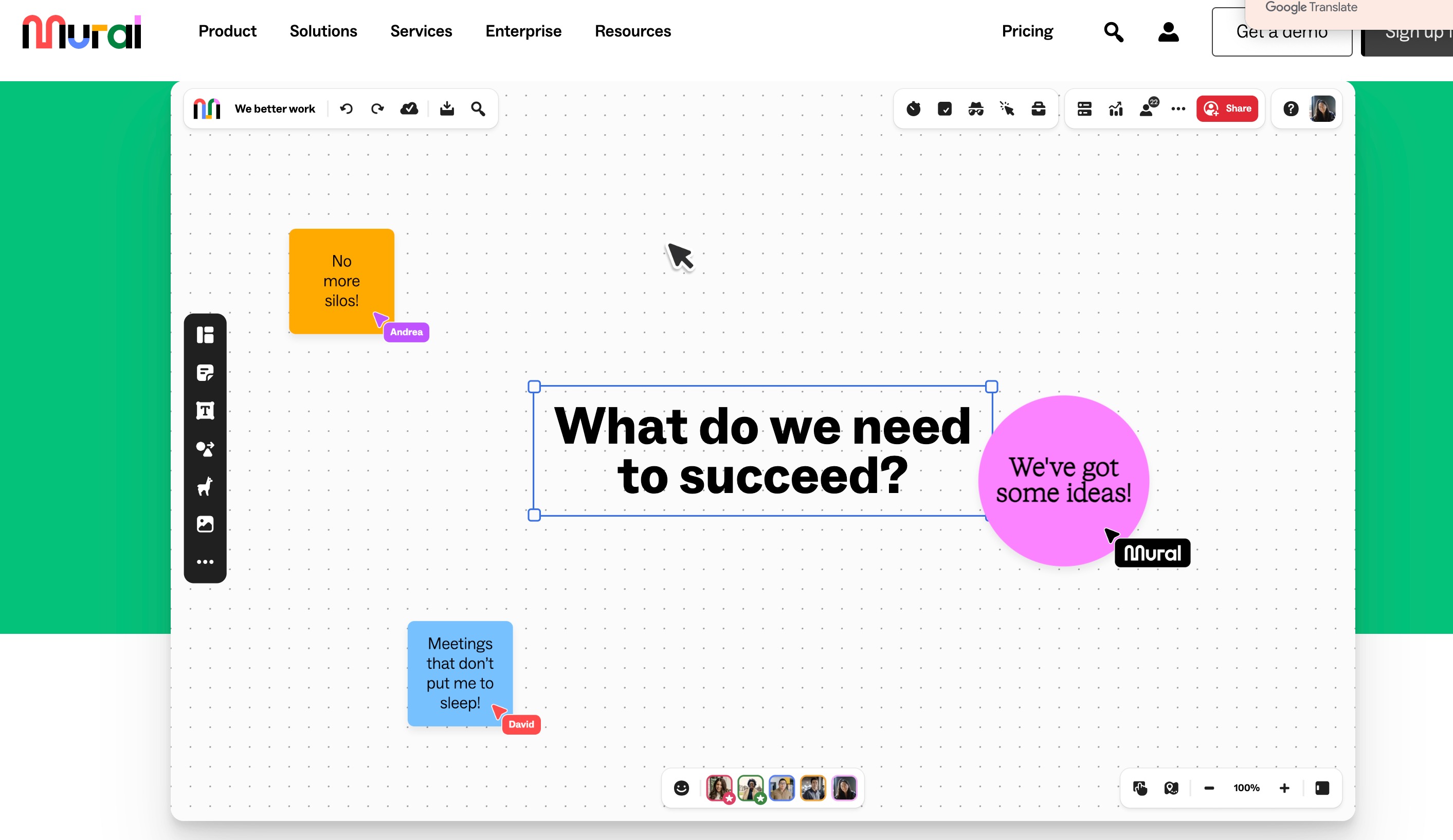The height and width of the screenshot is (840, 1453).
Task: Click the timer icon in top toolbar
Action: (x=913, y=108)
